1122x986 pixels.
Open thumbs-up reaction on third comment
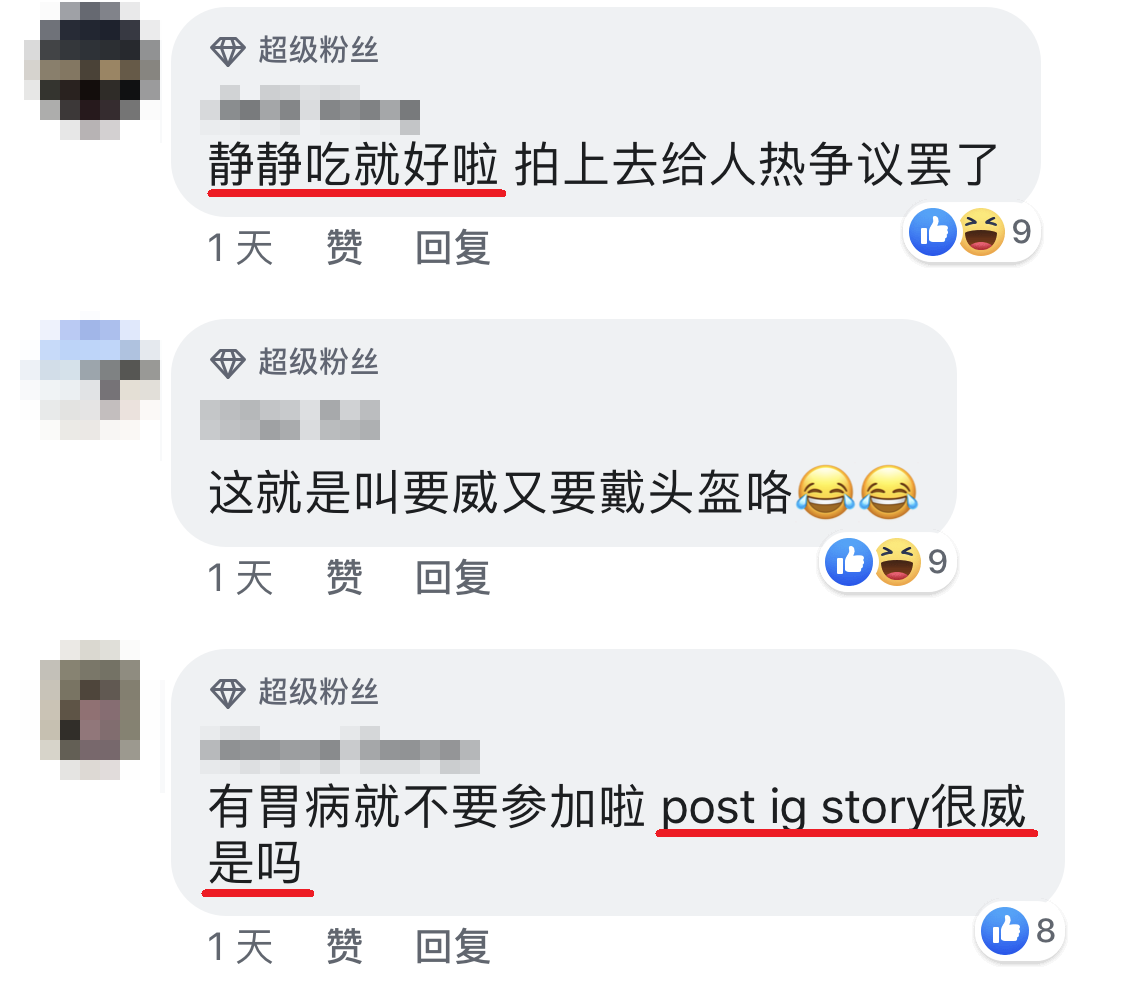coord(1005,931)
